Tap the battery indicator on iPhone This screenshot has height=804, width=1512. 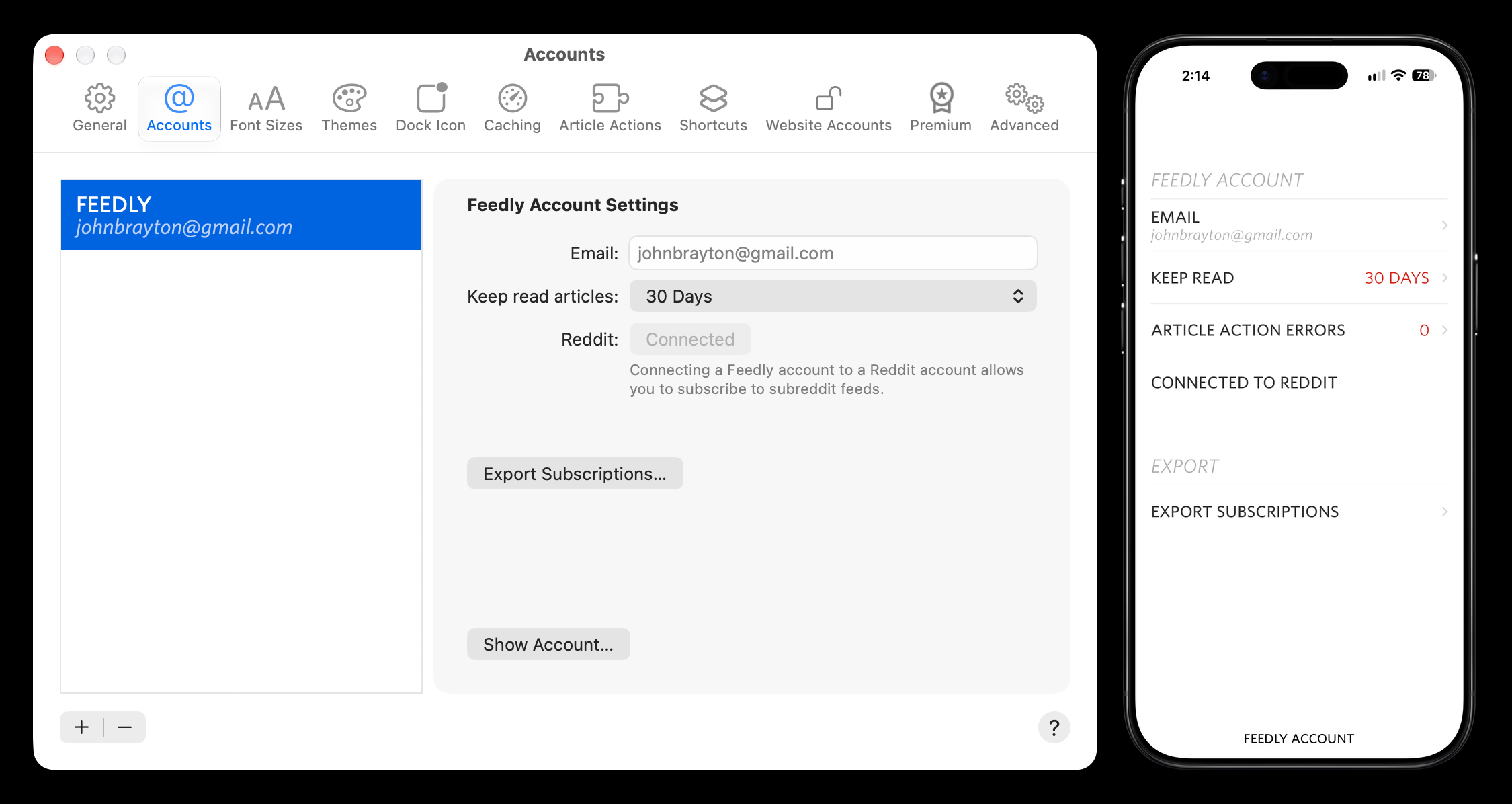tap(1424, 75)
